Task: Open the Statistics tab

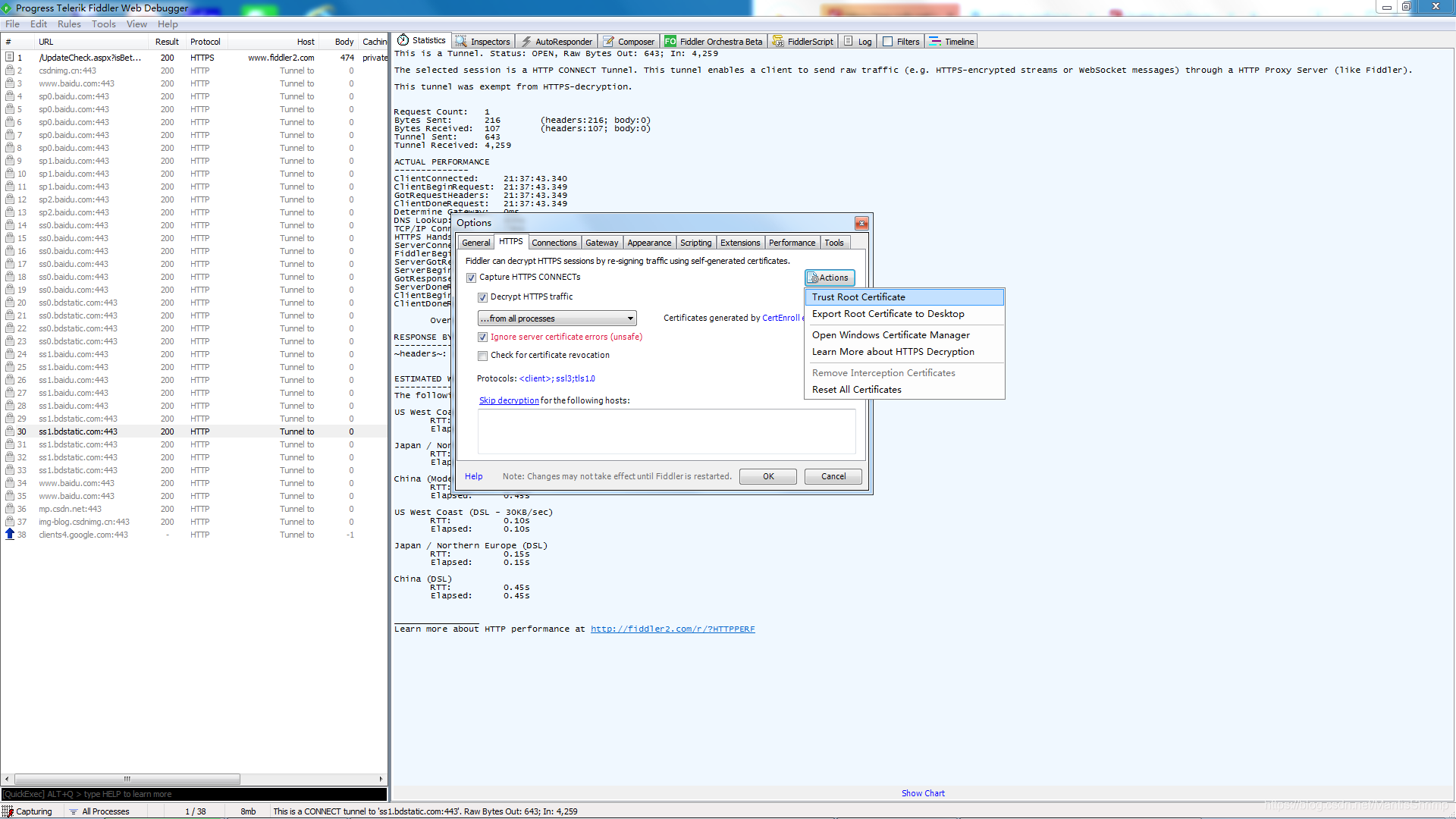Action: click(x=422, y=41)
